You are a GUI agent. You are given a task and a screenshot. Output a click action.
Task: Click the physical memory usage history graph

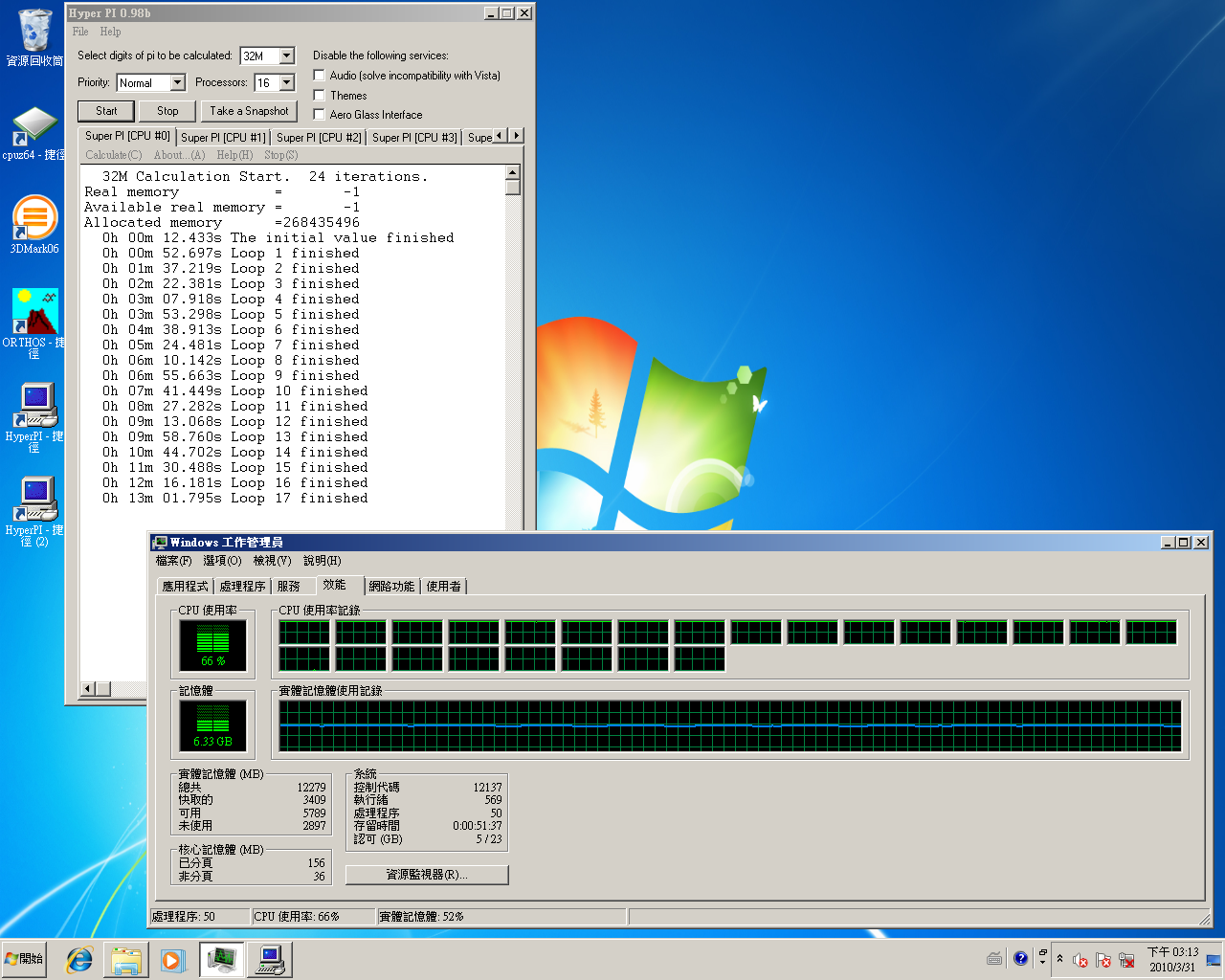730,725
